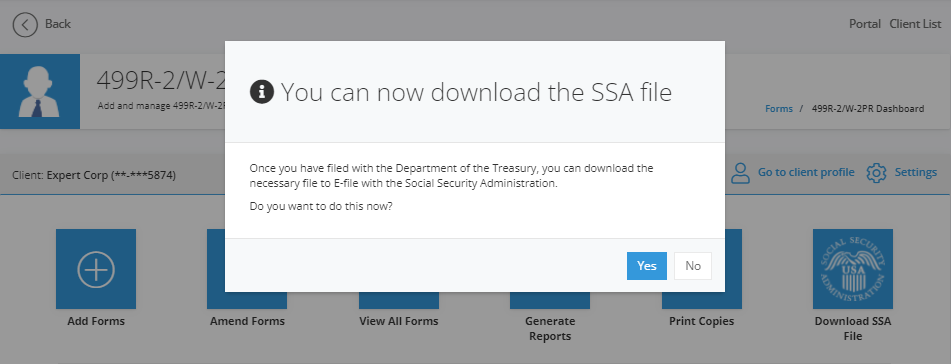Click the Back text label
This screenshot has height=364, width=951.
click(x=58, y=24)
